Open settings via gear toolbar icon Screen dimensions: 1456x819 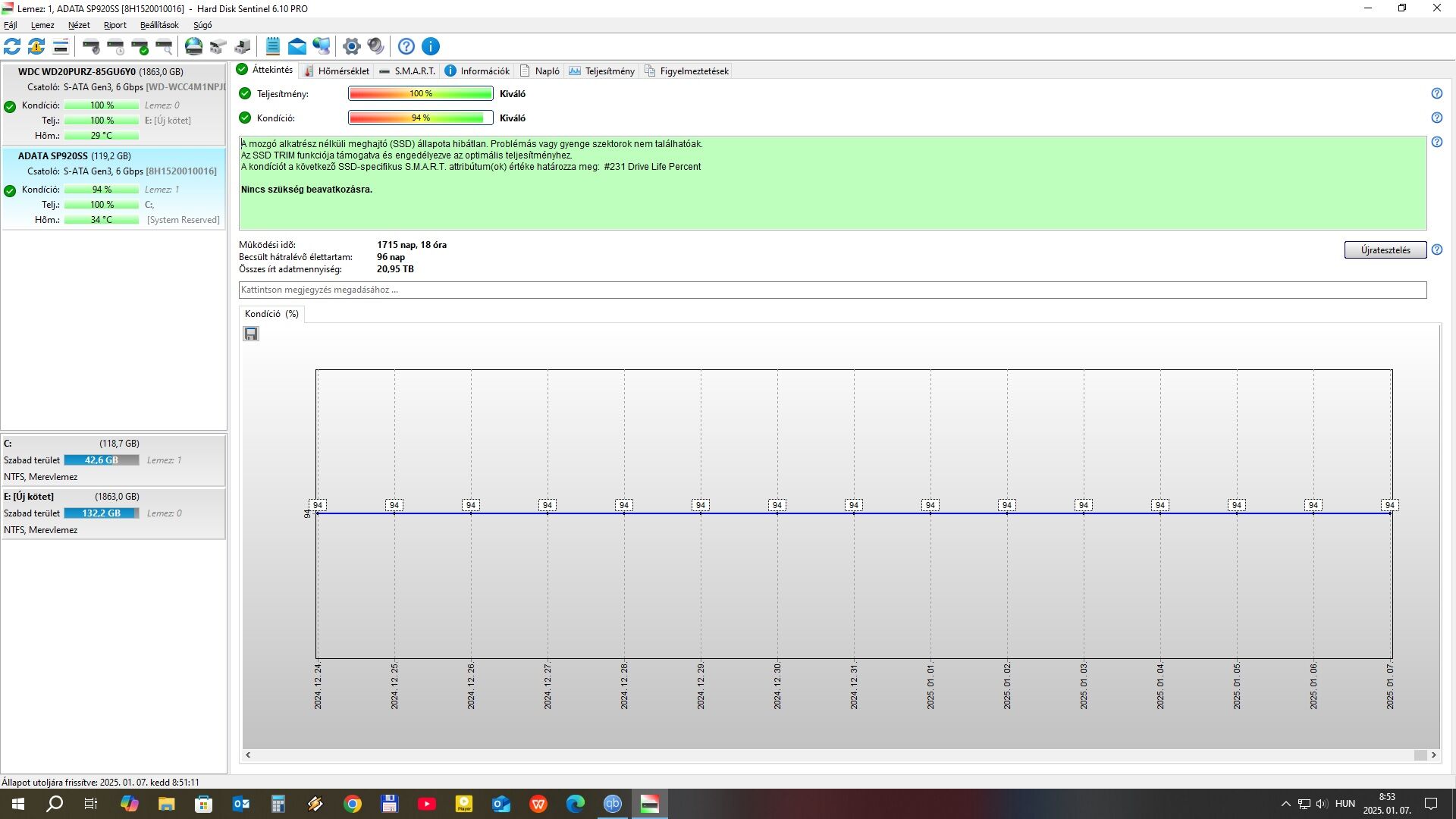(351, 46)
